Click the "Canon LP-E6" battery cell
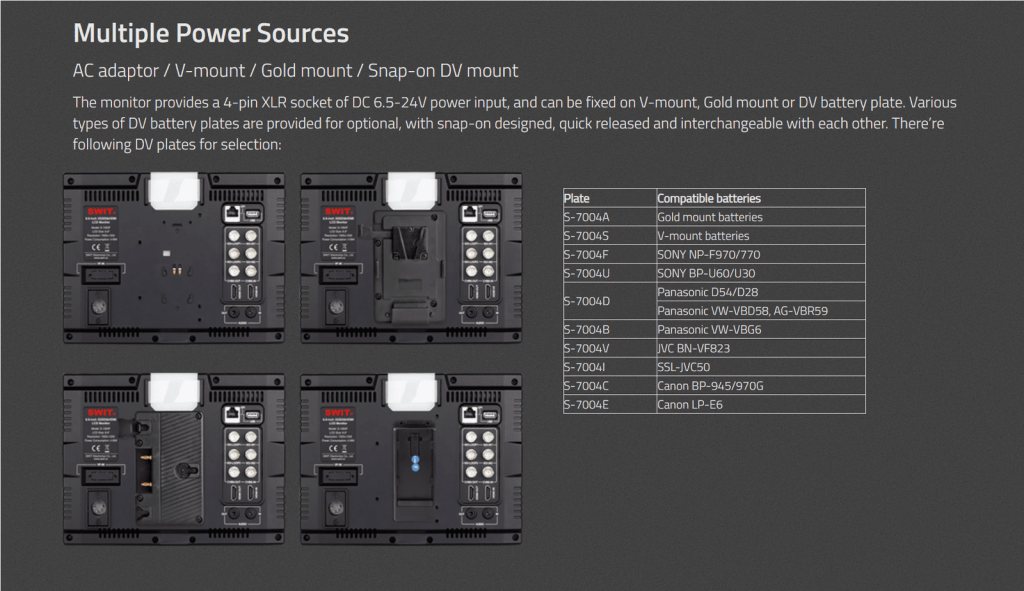Screen dimensions: 1024x591 click(691, 405)
